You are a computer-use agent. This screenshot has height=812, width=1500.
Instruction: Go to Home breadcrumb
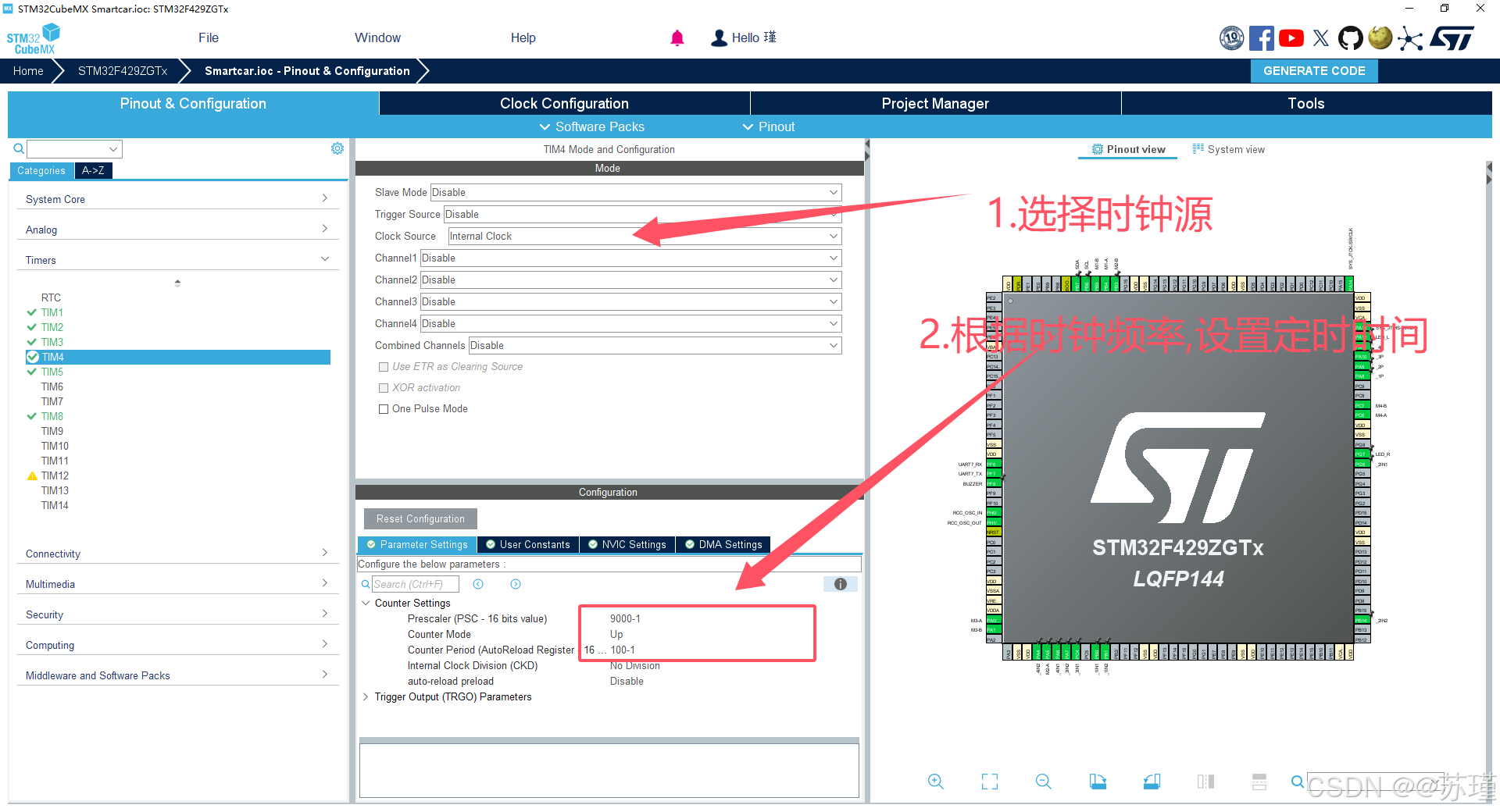pos(28,71)
